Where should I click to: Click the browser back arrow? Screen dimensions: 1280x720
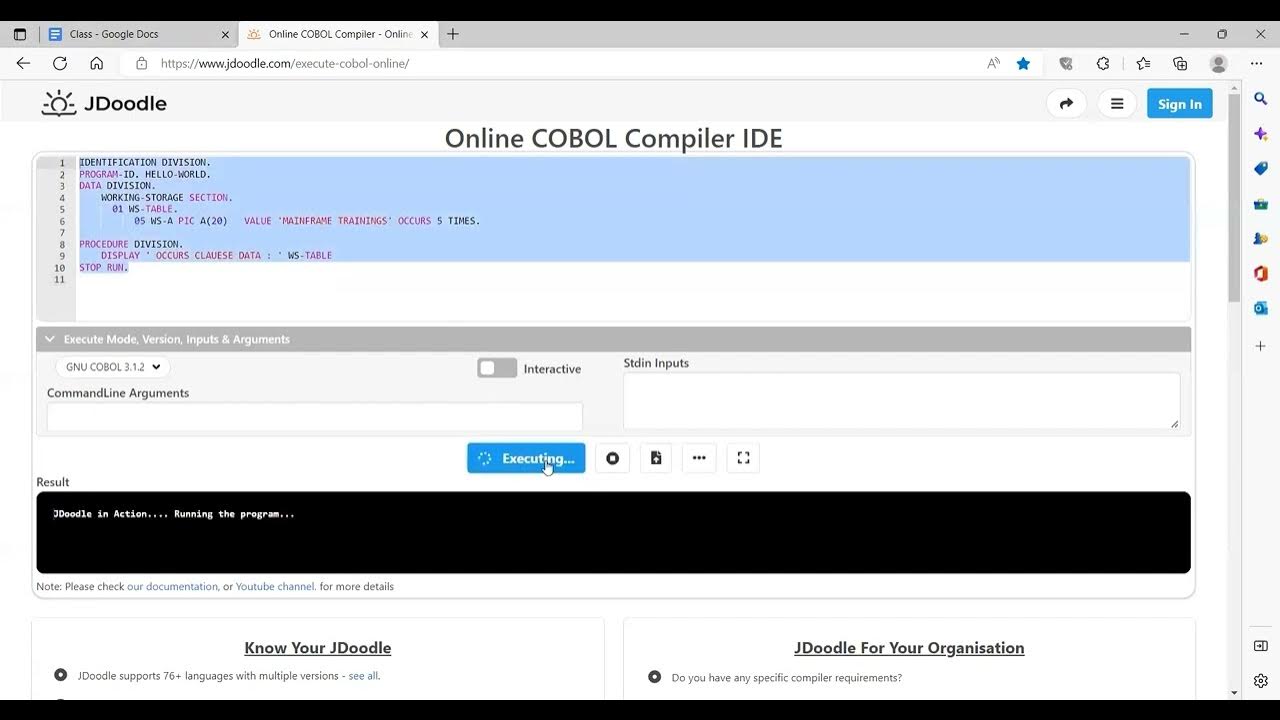click(x=23, y=63)
